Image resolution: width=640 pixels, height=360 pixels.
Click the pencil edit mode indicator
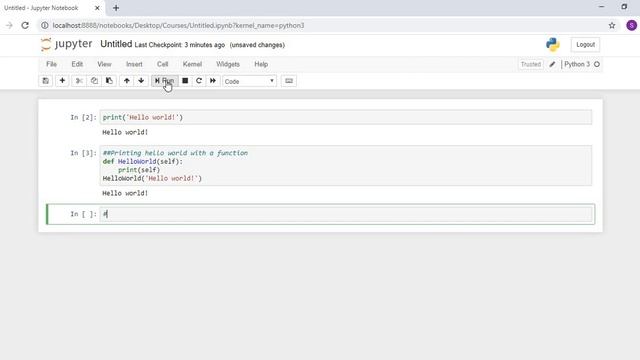552,64
